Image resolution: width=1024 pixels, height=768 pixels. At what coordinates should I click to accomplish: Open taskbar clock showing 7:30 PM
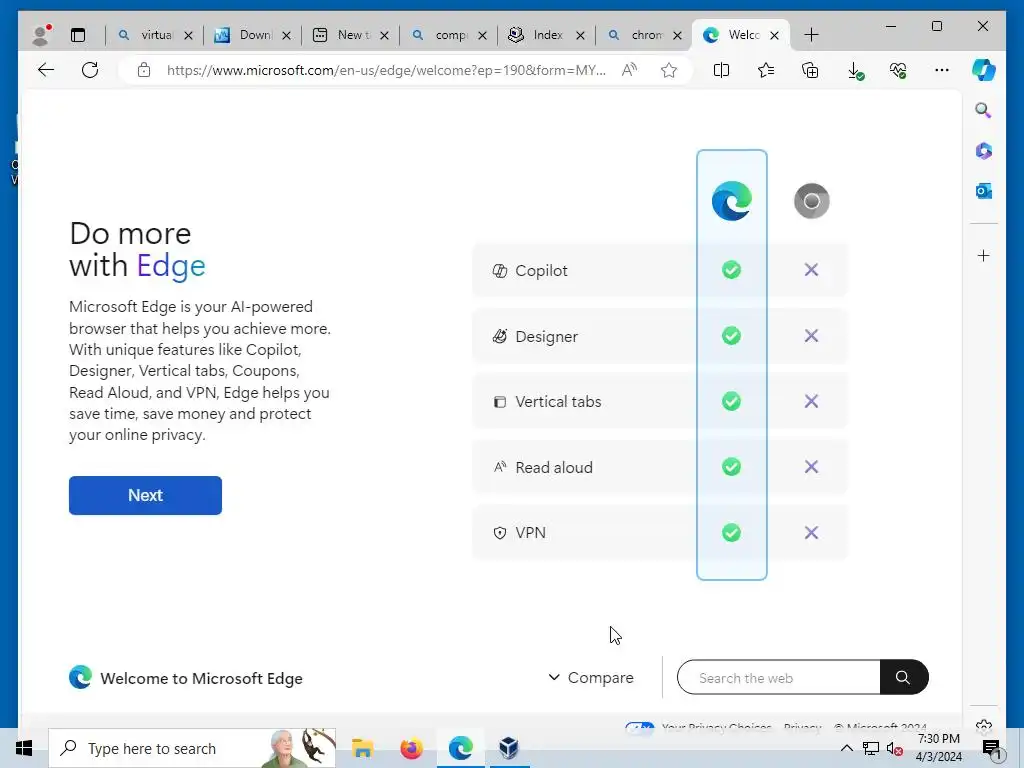[938, 748]
